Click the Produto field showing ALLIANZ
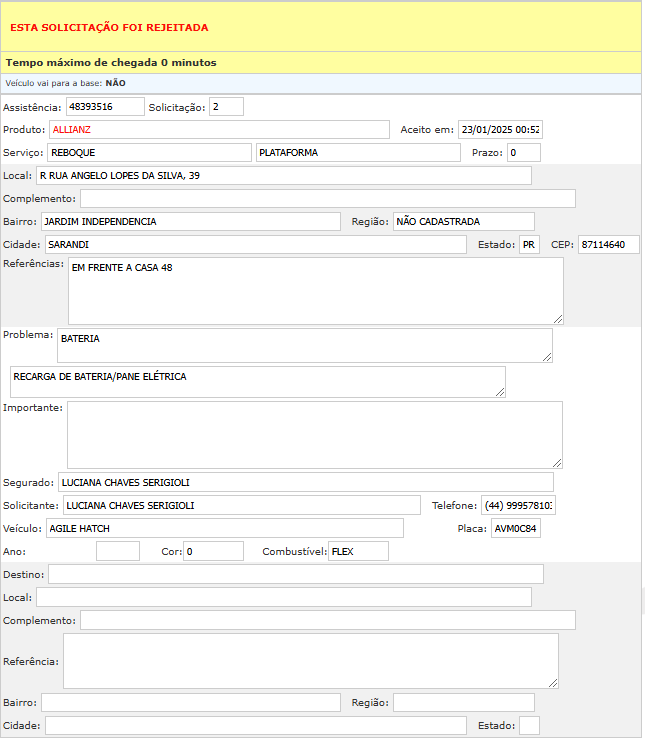645x754 pixels. pos(219,130)
